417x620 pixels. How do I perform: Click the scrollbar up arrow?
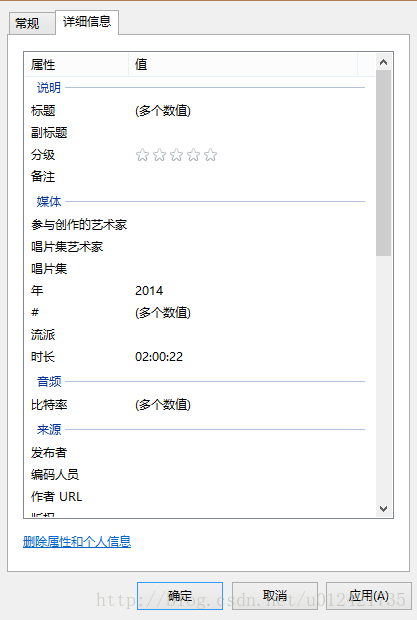383,62
